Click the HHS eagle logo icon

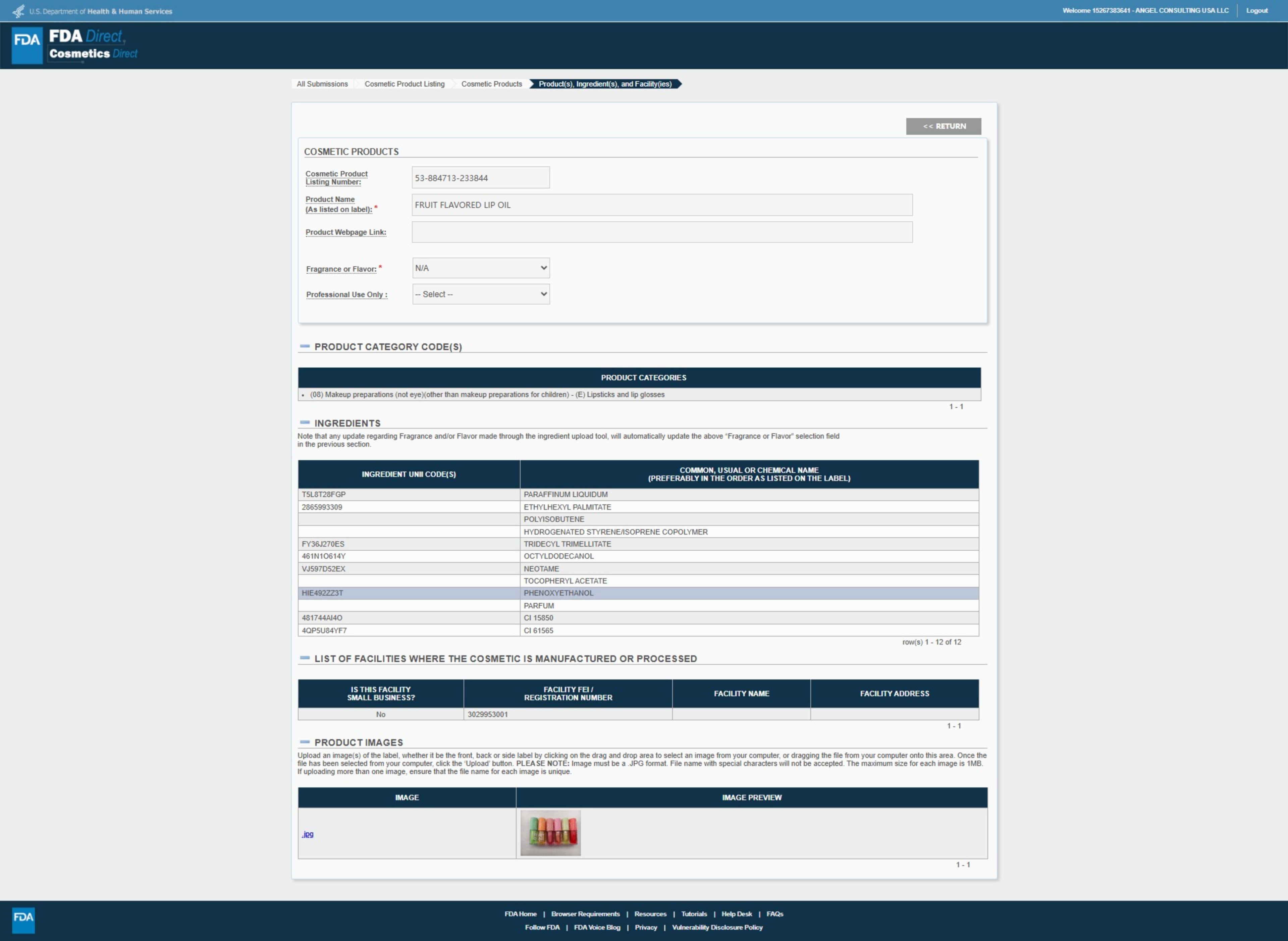click(18, 11)
